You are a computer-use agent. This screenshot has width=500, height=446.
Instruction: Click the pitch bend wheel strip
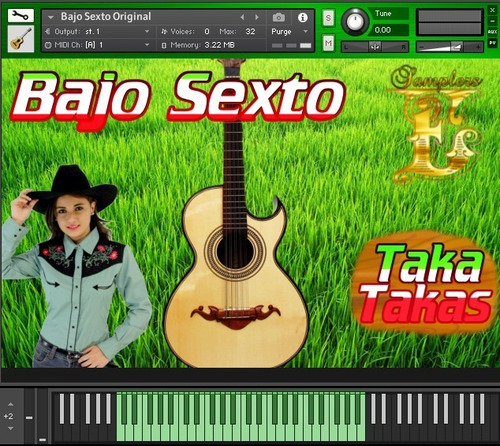29,417
